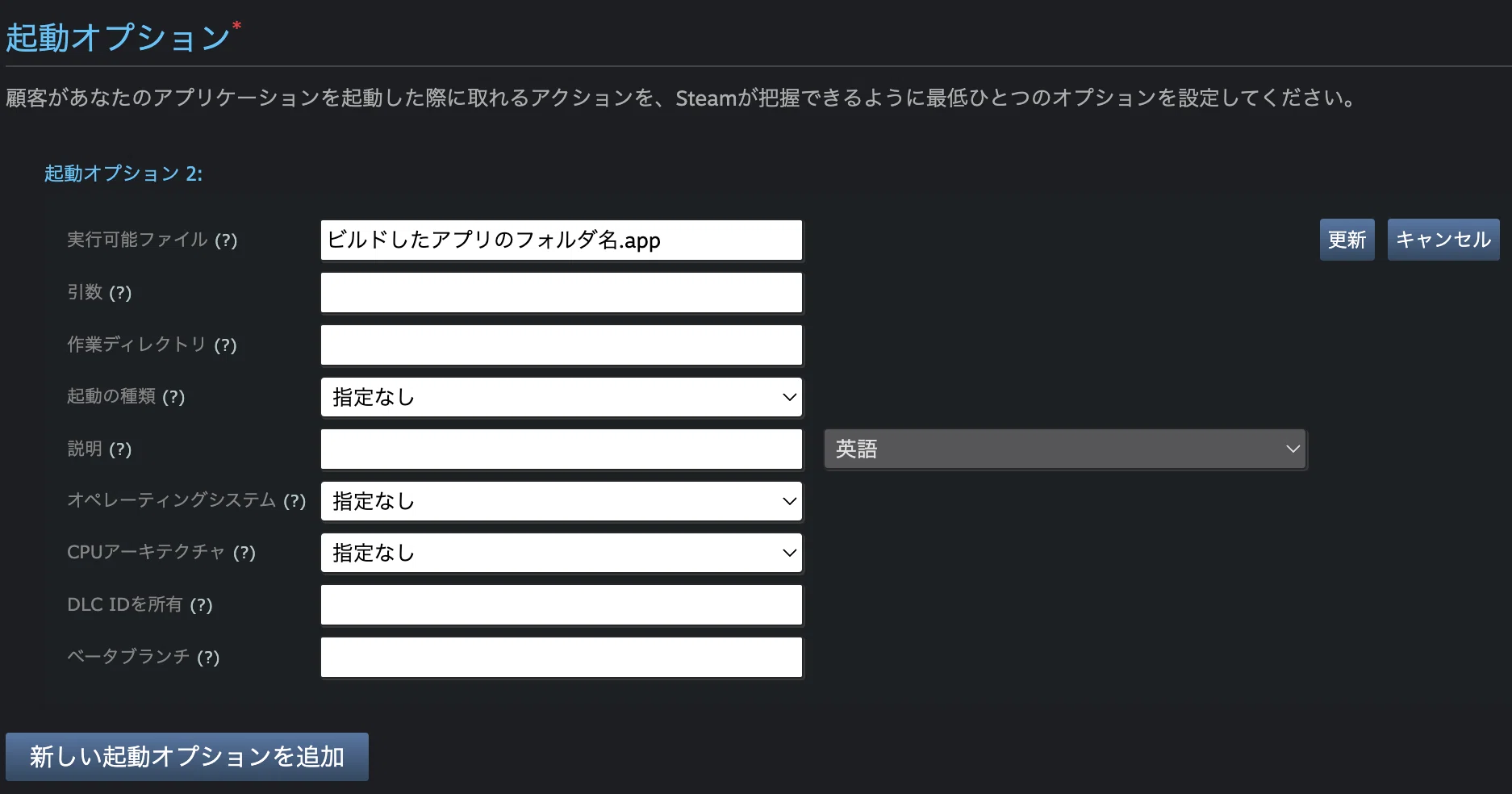Open the (?) help for DLC IDを所有
Screen dimensions: 1512x794
[201, 604]
